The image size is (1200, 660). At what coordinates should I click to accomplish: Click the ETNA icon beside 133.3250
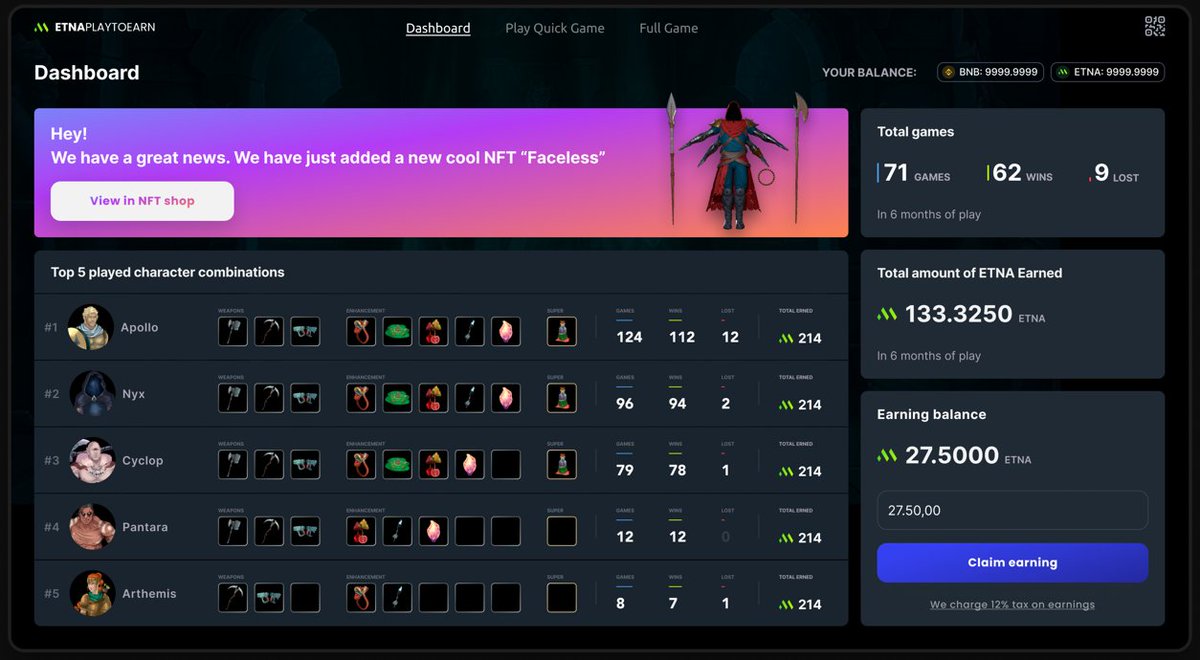coord(887,314)
